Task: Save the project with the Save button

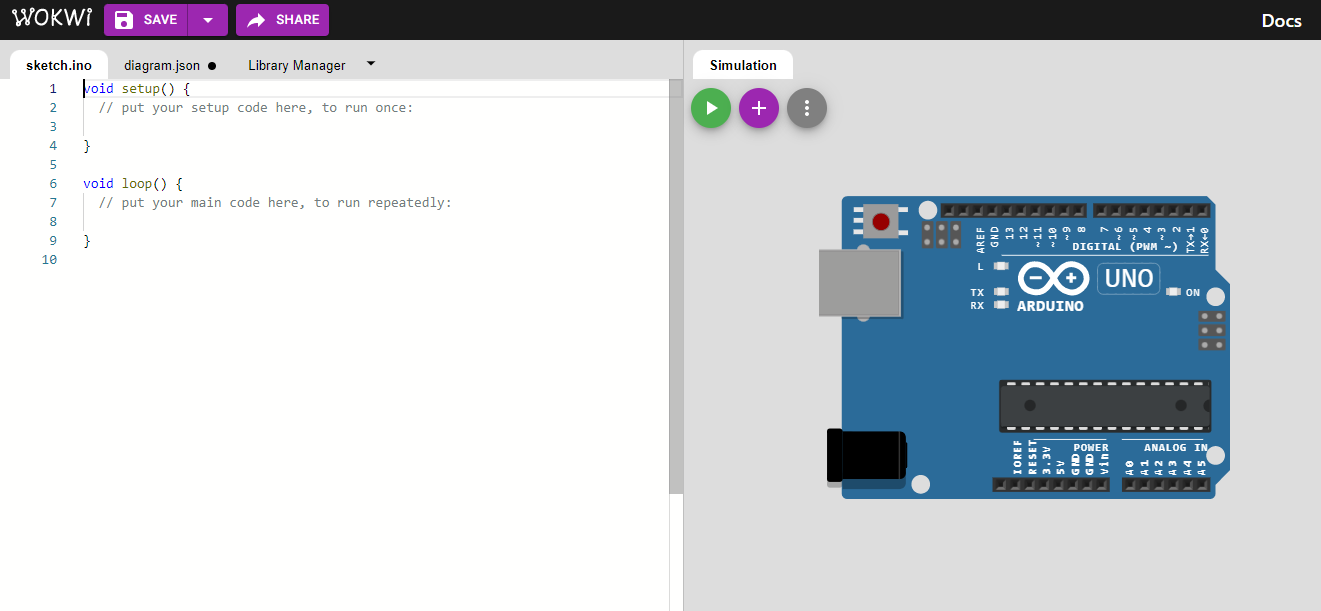Action: 146,20
